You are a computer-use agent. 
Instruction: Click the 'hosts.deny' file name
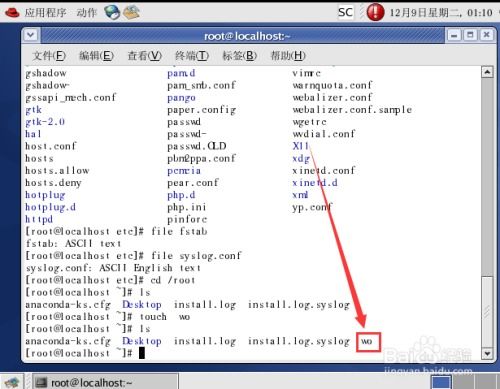(53, 183)
